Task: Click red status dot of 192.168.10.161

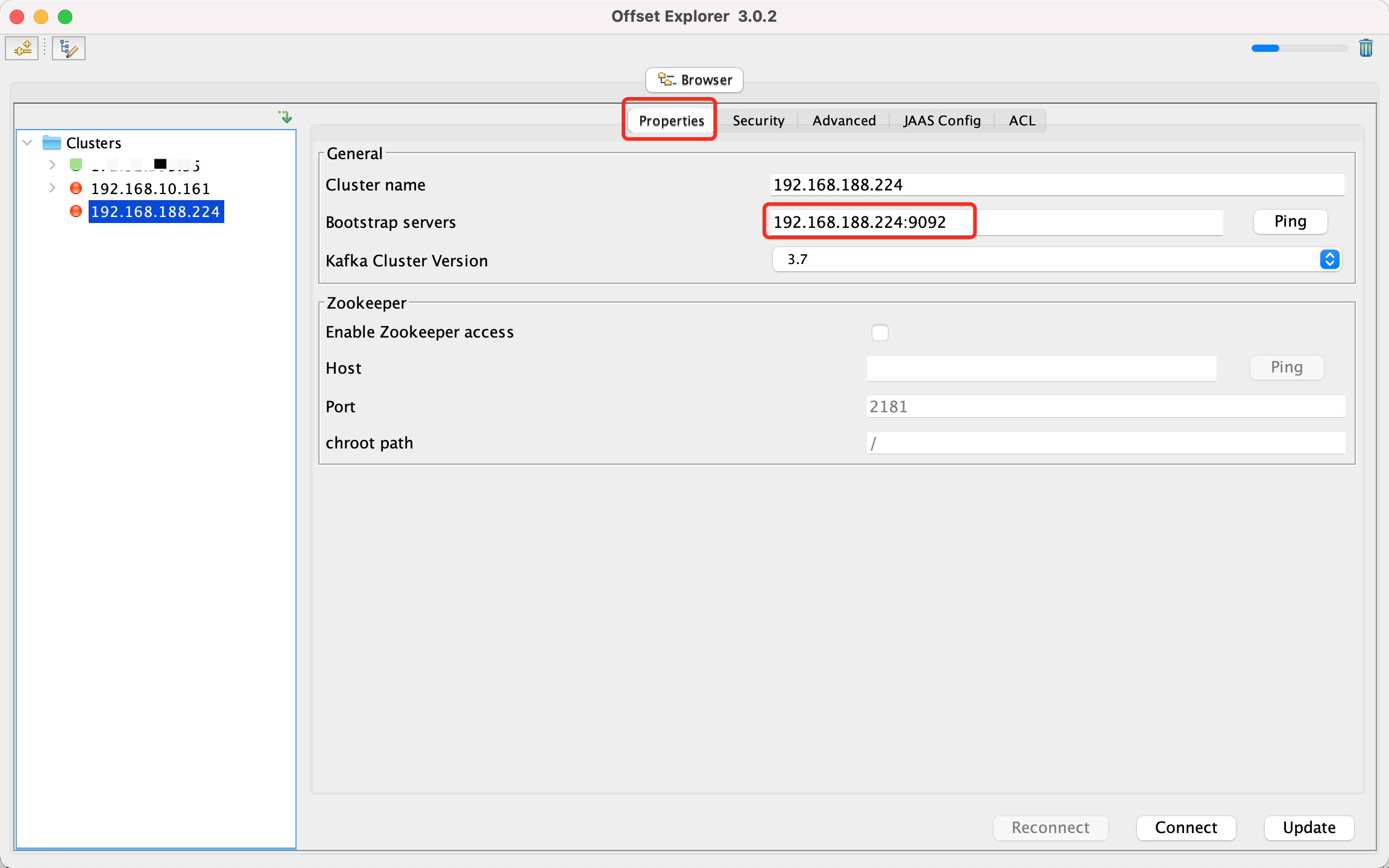Action: coord(76,188)
